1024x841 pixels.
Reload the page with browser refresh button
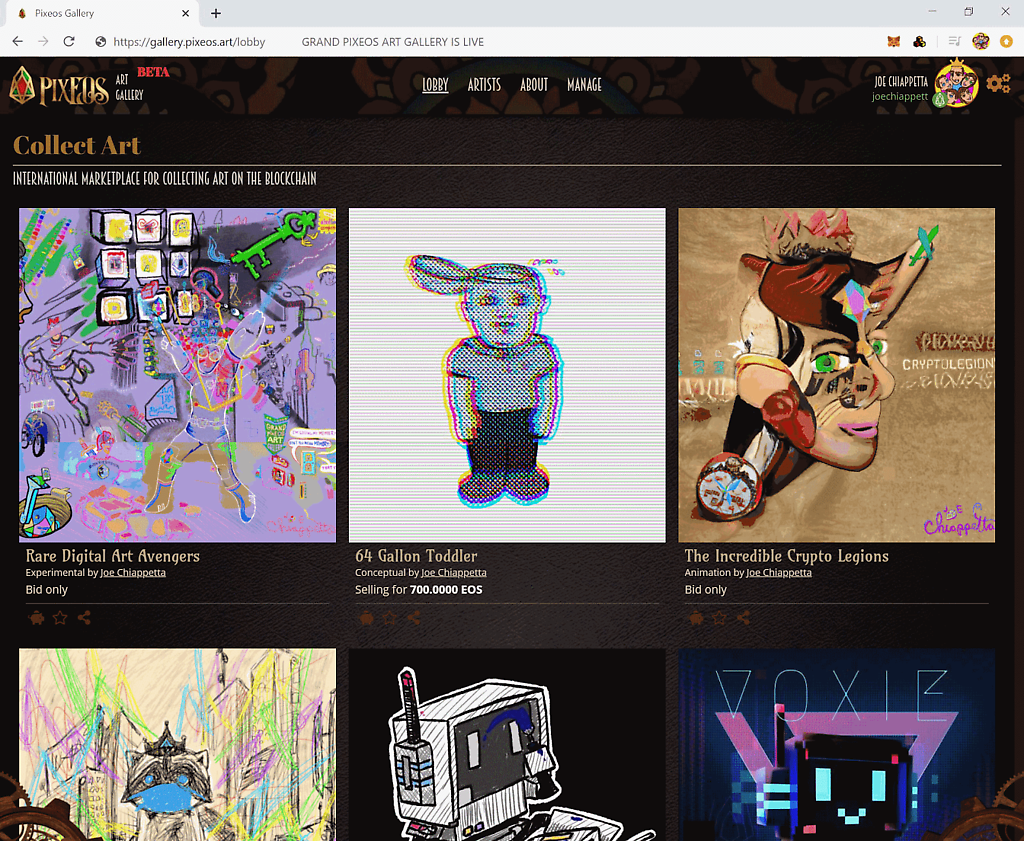pyautogui.click(x=69, y=42)
